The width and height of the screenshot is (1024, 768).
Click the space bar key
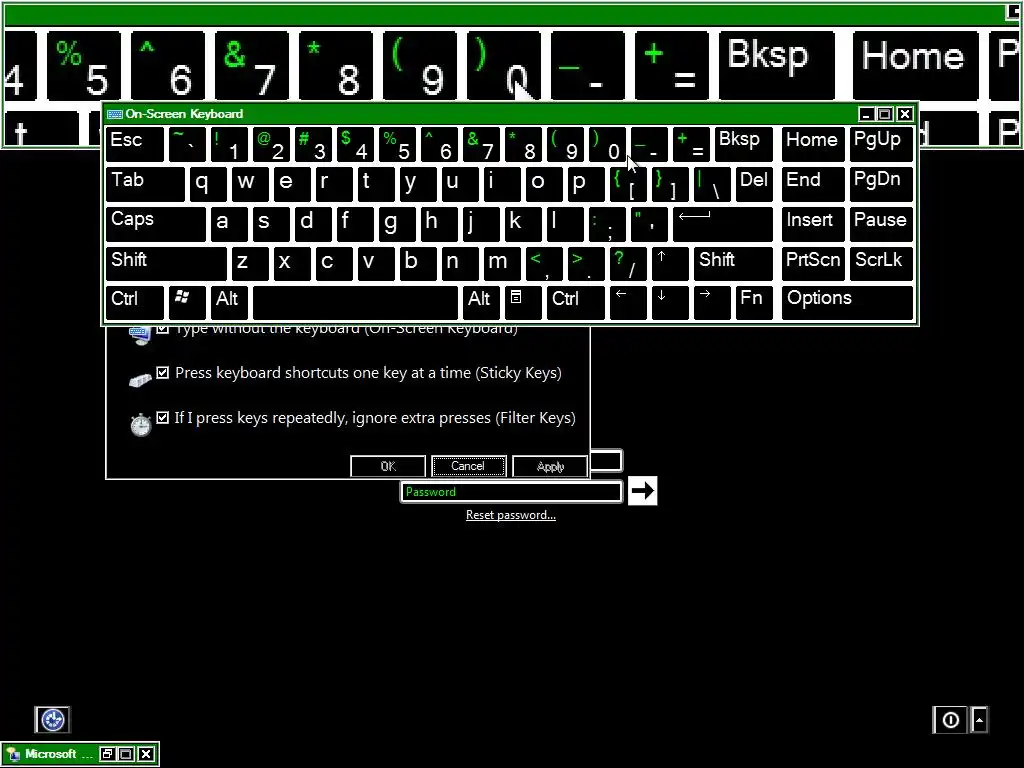click(x=355, y=303)
